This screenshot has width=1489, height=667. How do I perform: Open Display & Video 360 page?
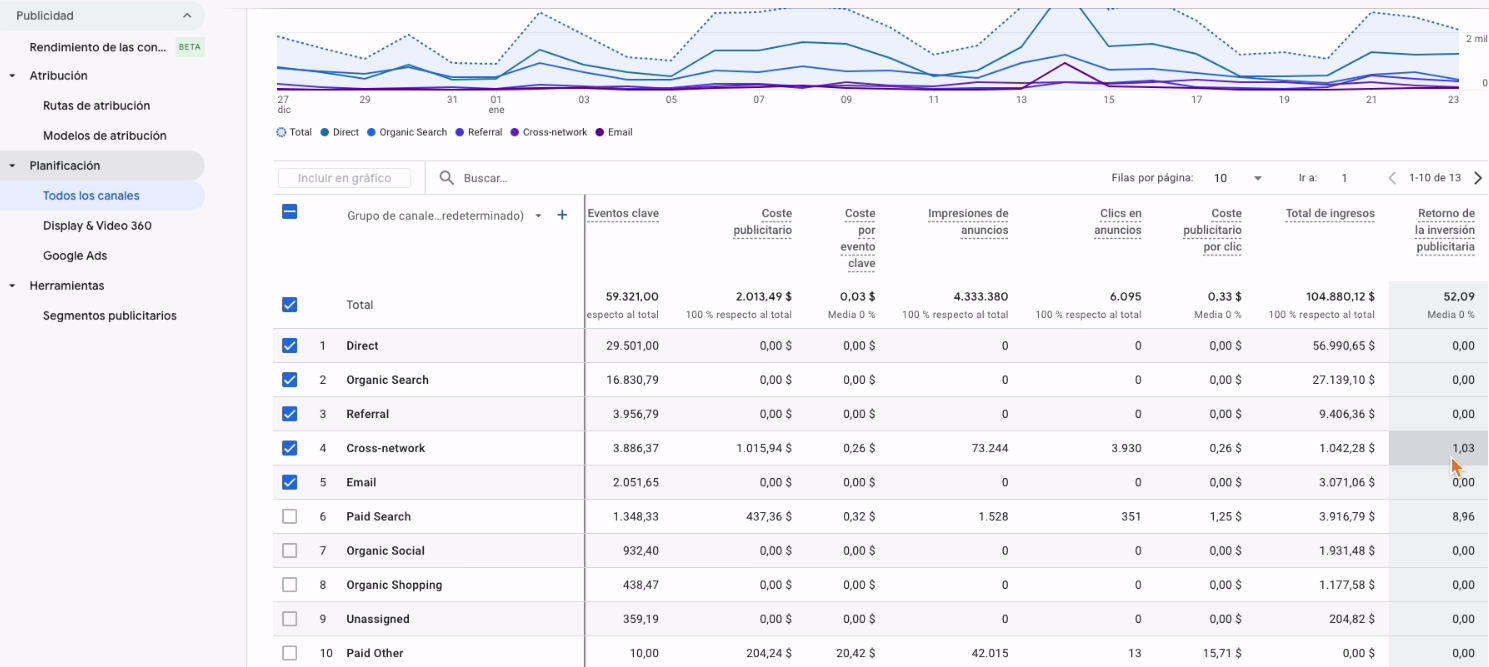tap(97, 226)
